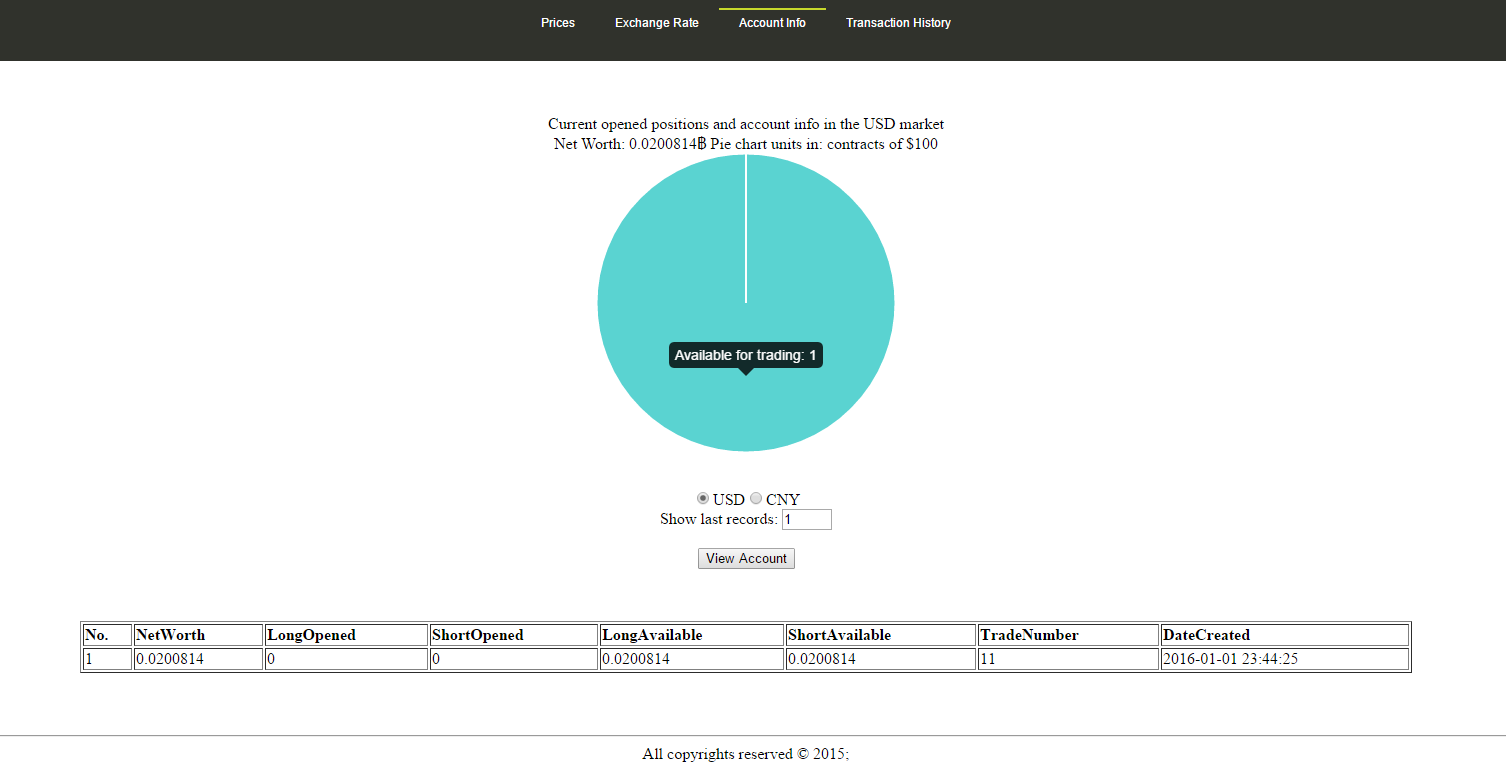
Task: Choose the CNY radio button
Action: (x=756, y=498)
